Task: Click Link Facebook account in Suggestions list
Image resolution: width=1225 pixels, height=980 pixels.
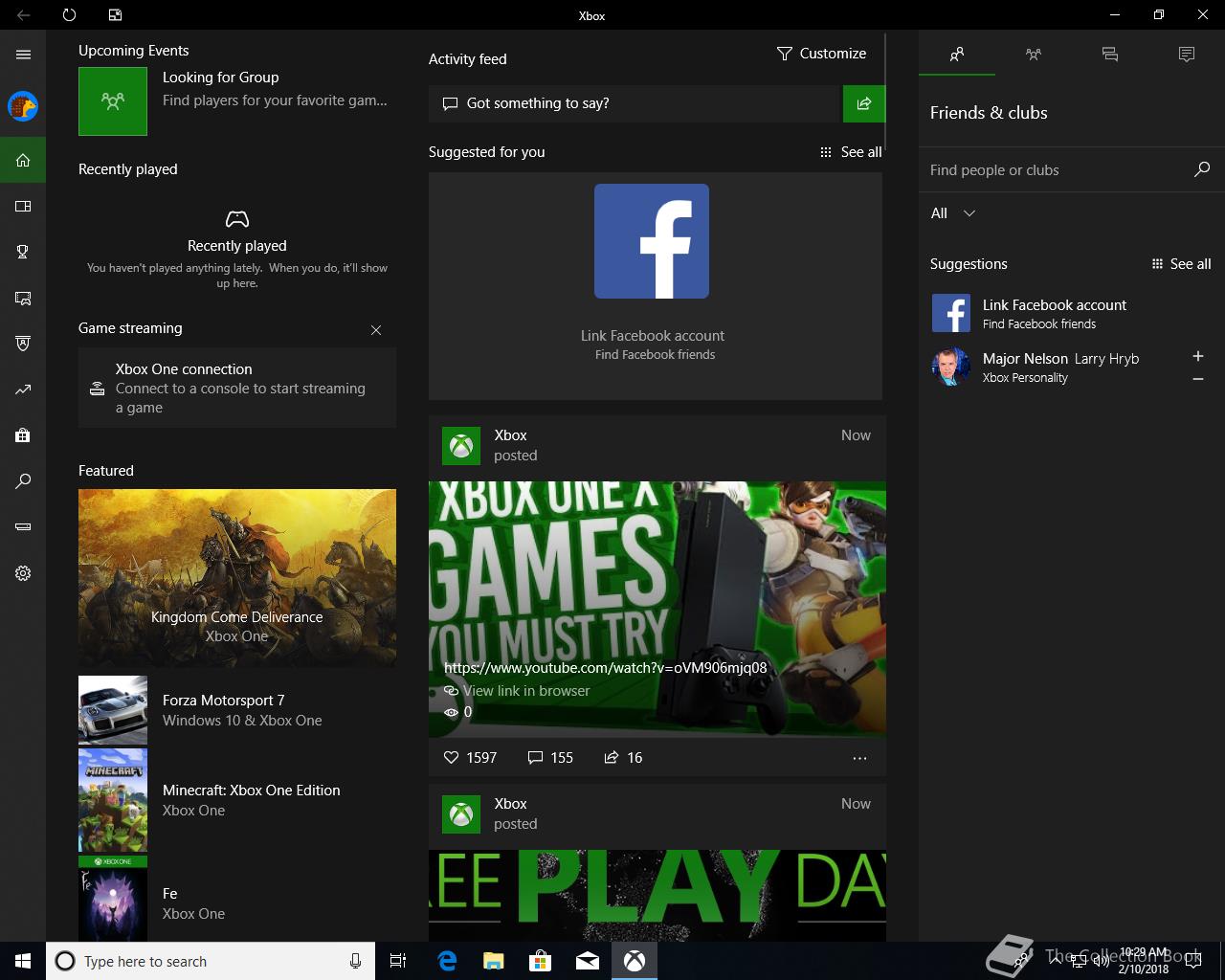Action: 1055,314
